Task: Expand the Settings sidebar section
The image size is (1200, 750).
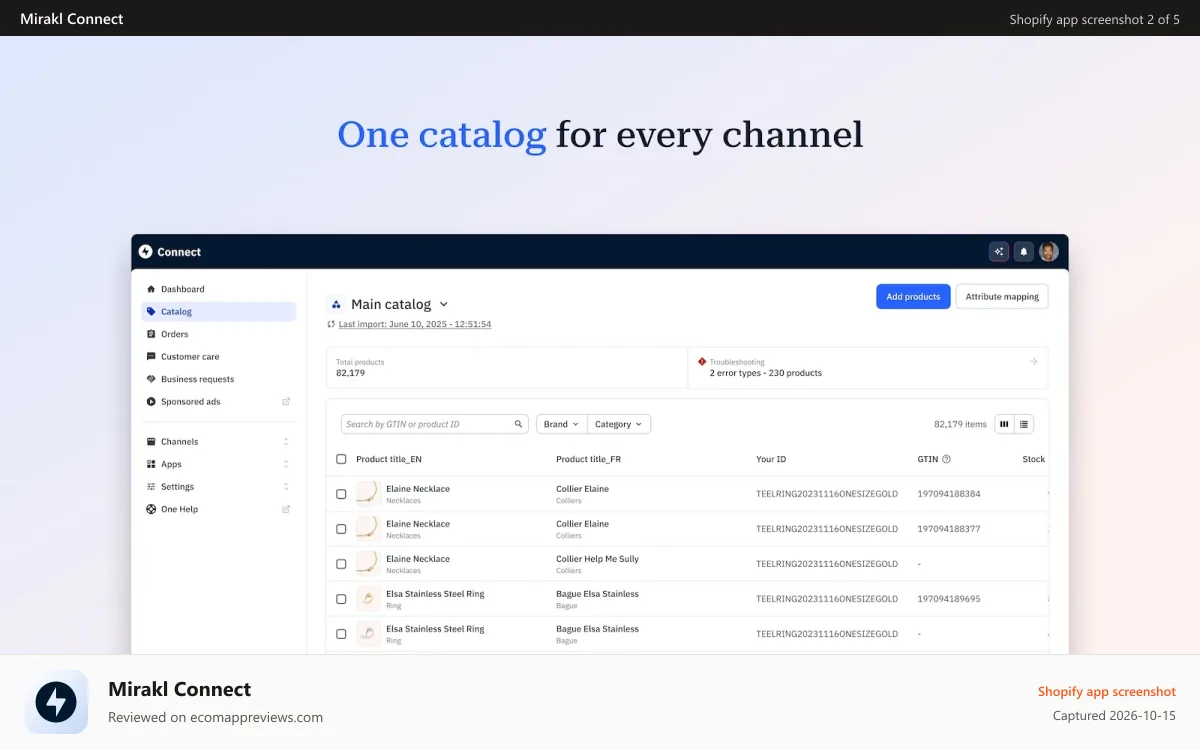Action: tap(286, 487)
